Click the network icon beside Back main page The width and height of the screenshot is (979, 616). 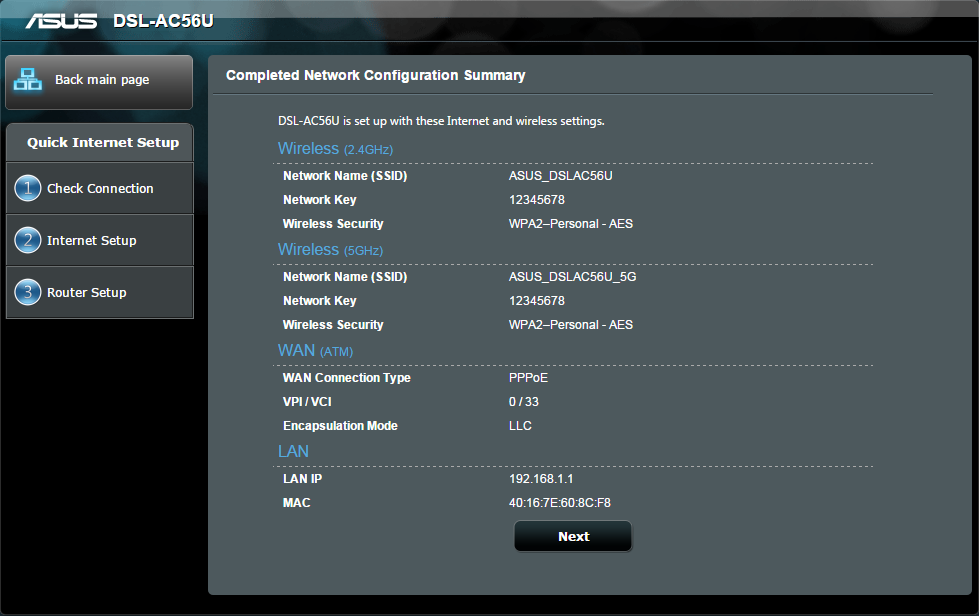coord(28,79)
